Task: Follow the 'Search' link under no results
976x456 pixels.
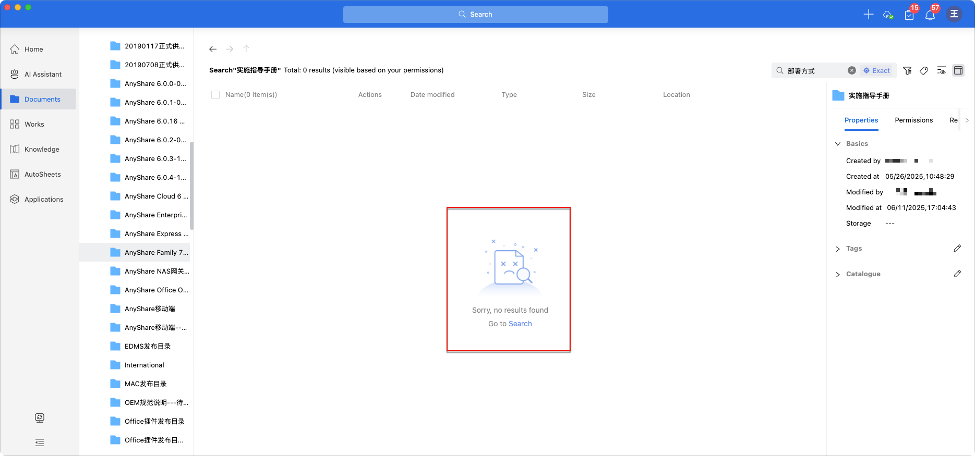Action: click(520, 324)
